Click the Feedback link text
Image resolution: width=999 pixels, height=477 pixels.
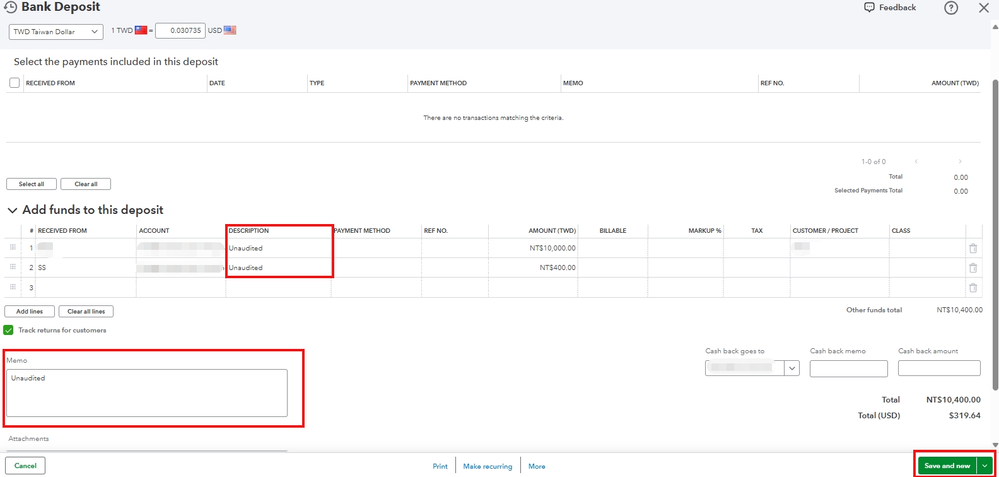[897, 8]
